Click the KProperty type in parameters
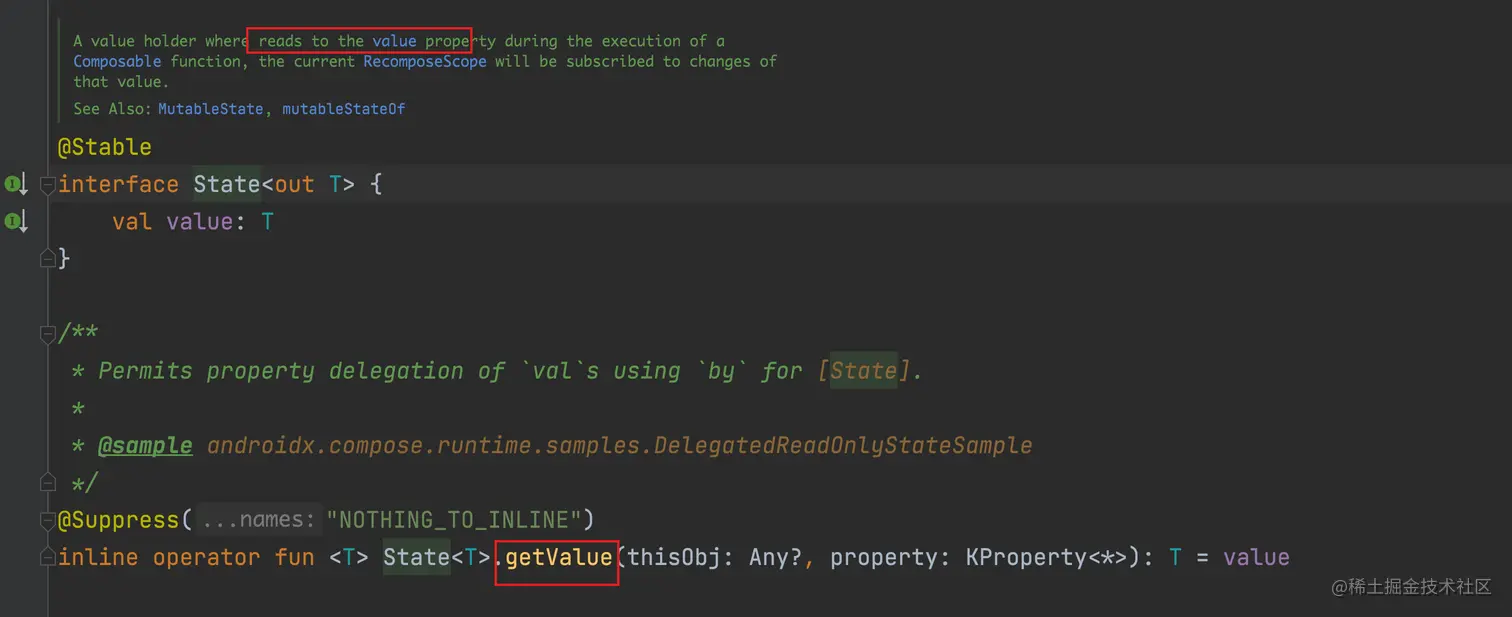 point(1025,557)
